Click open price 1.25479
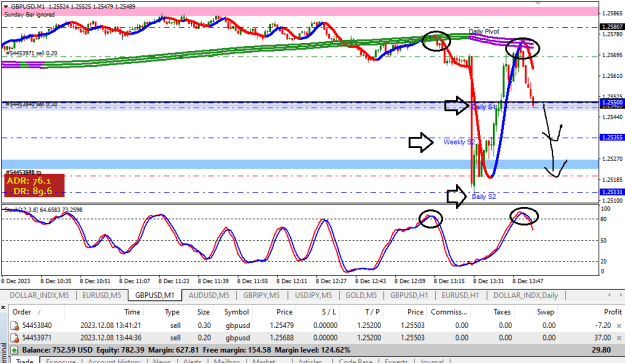The height and width of the screenshot is (363, 625). (281, 326)
